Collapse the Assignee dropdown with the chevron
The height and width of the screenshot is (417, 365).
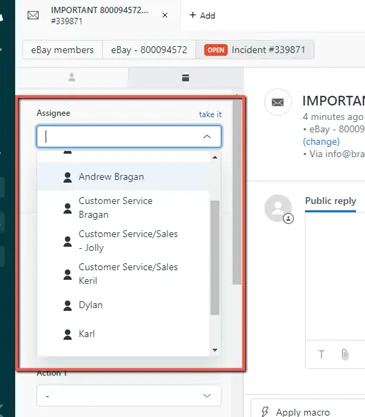click(x=207, y=136)
